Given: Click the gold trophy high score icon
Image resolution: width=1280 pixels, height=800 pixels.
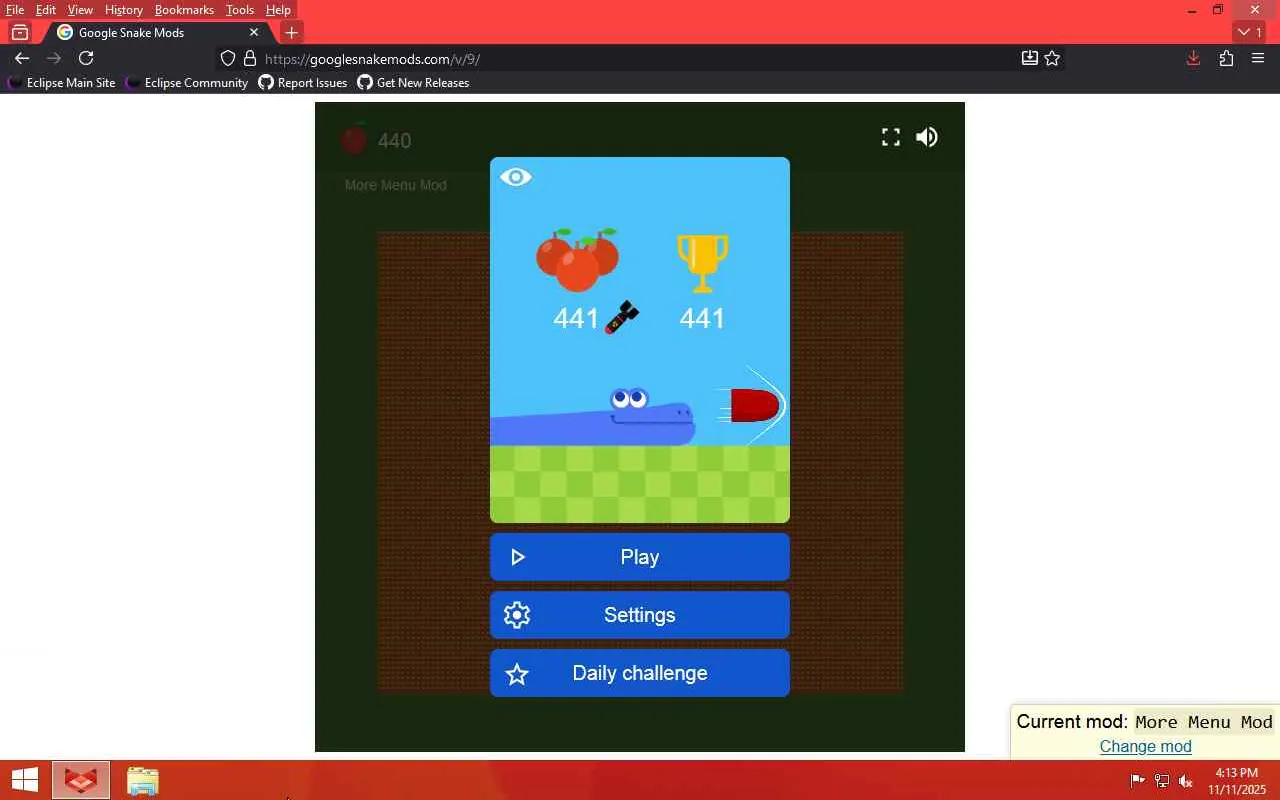Looking at the screenshot, I should pos(702,263).
